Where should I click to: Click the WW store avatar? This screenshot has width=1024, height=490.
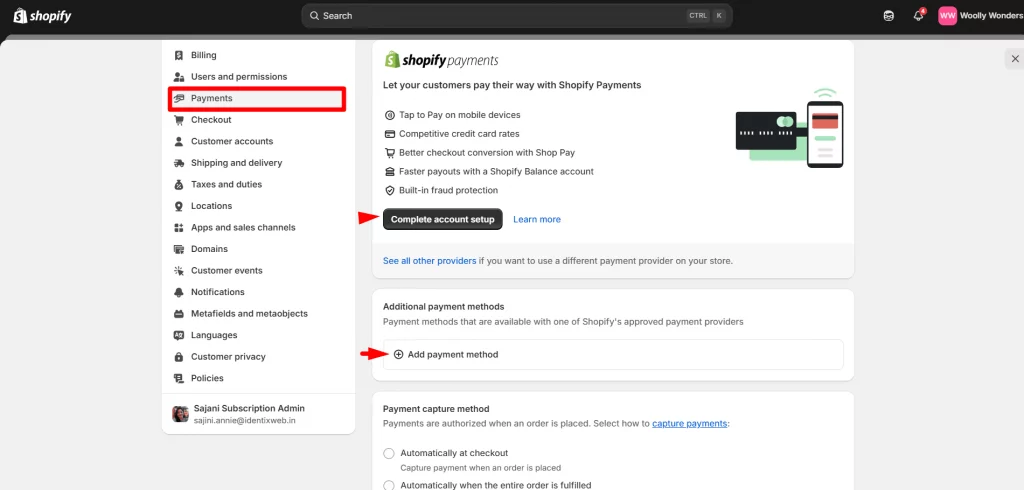point(948,16)
